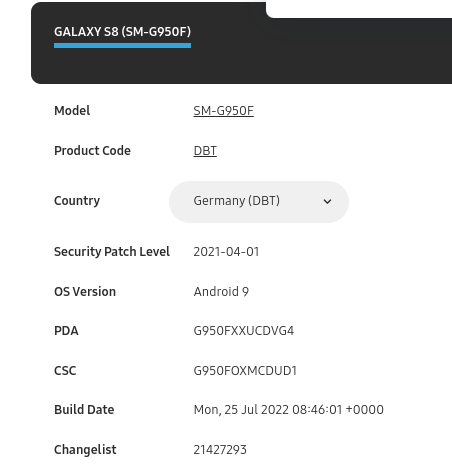Click the PDA field label
The image size is (452, 466).
pyautogui.click(x=66, y=331)
